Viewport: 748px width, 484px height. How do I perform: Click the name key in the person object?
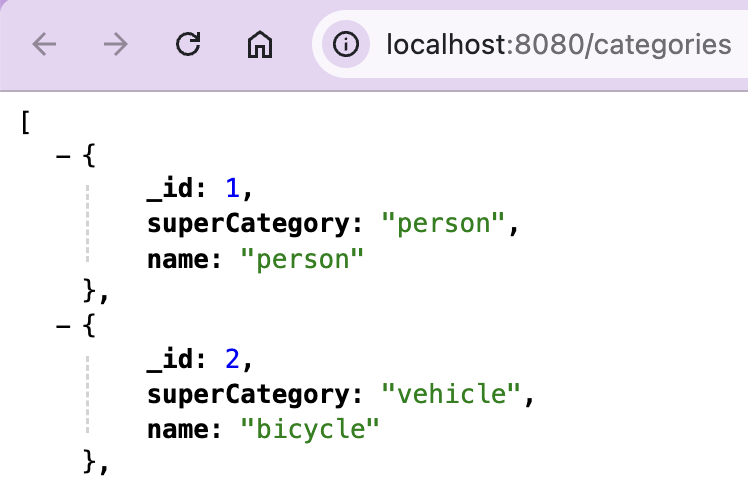pos(177,259)
